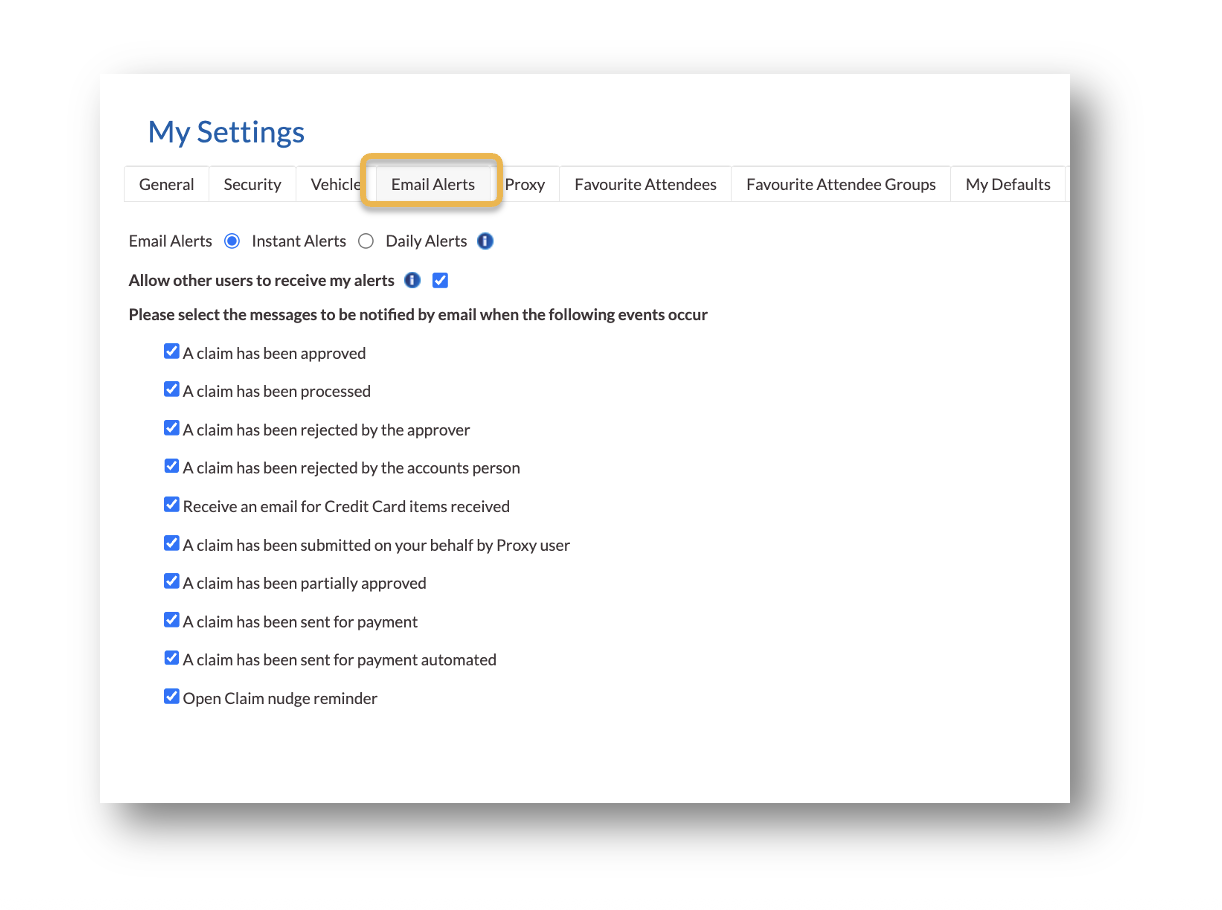
Task: Toggle claim sent for payment automated checkbox
Action: click(172, 658)
